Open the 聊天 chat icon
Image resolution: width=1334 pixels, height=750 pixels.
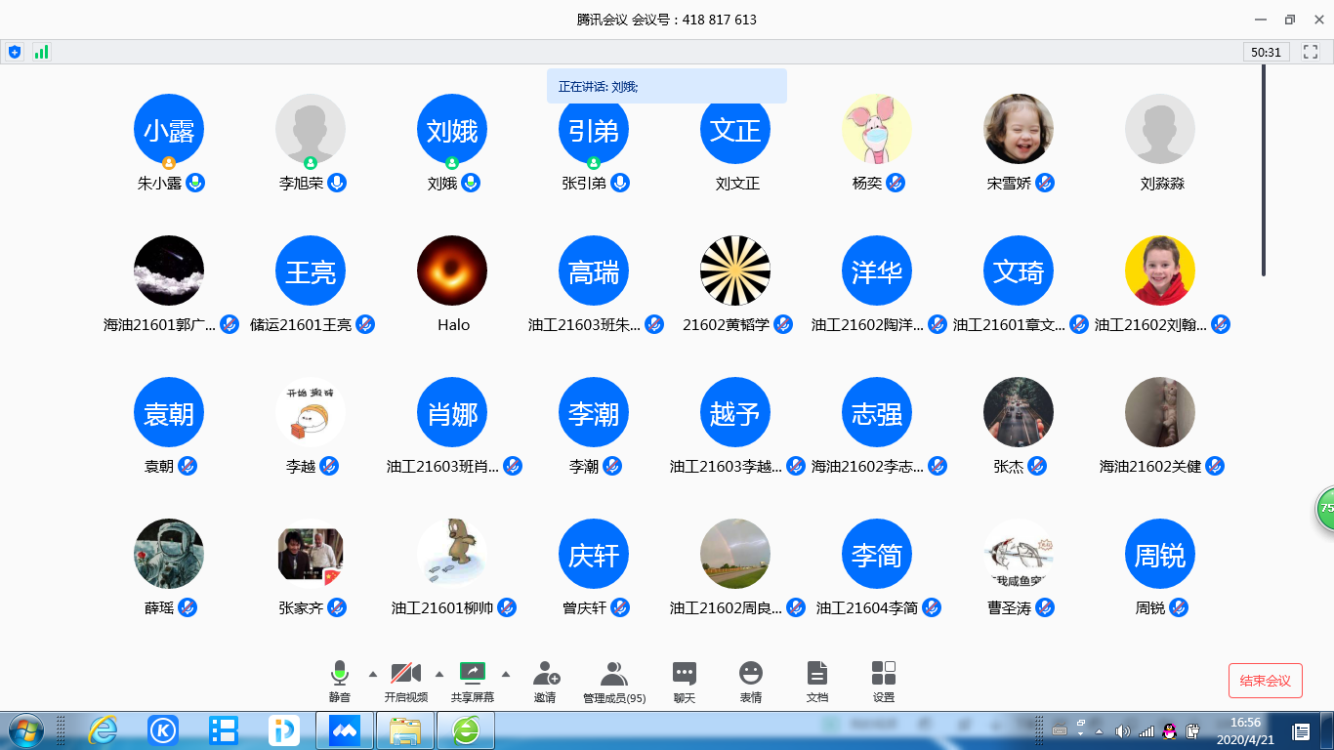point(684,681)
